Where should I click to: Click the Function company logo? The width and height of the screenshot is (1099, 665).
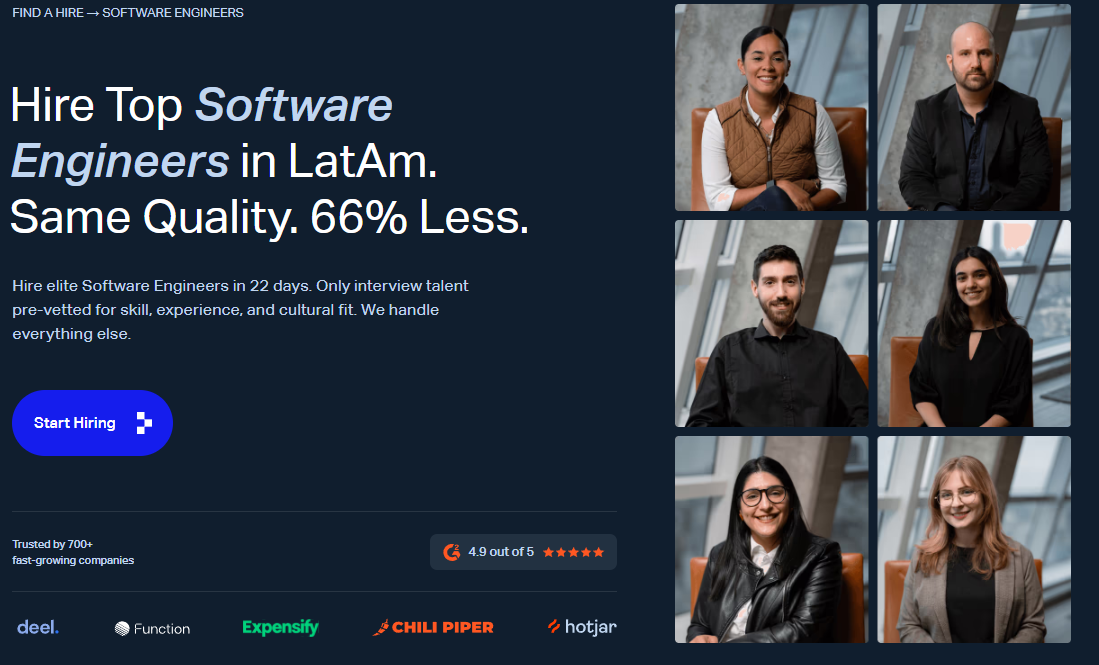pyautogui.click(x=152, y=629)
